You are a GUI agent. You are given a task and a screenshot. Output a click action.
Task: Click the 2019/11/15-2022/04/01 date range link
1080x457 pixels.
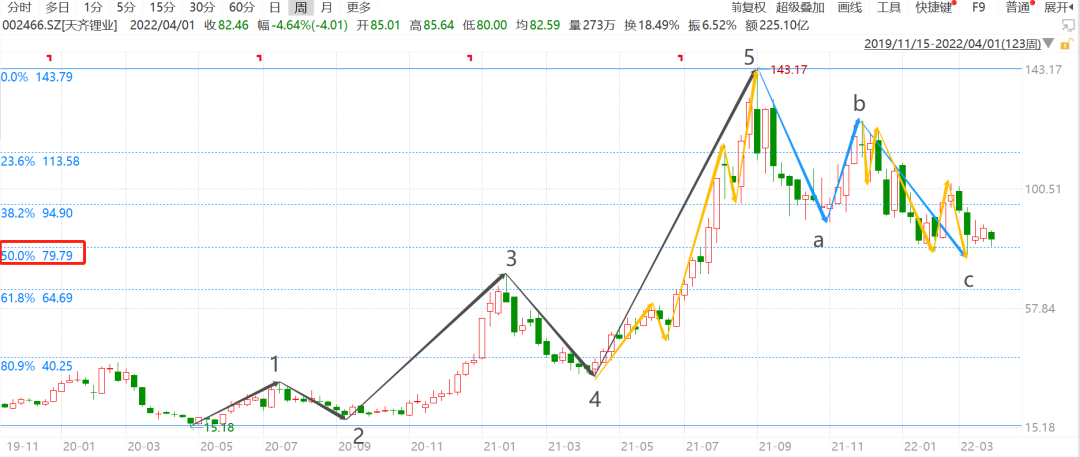[x=950, y=45]
